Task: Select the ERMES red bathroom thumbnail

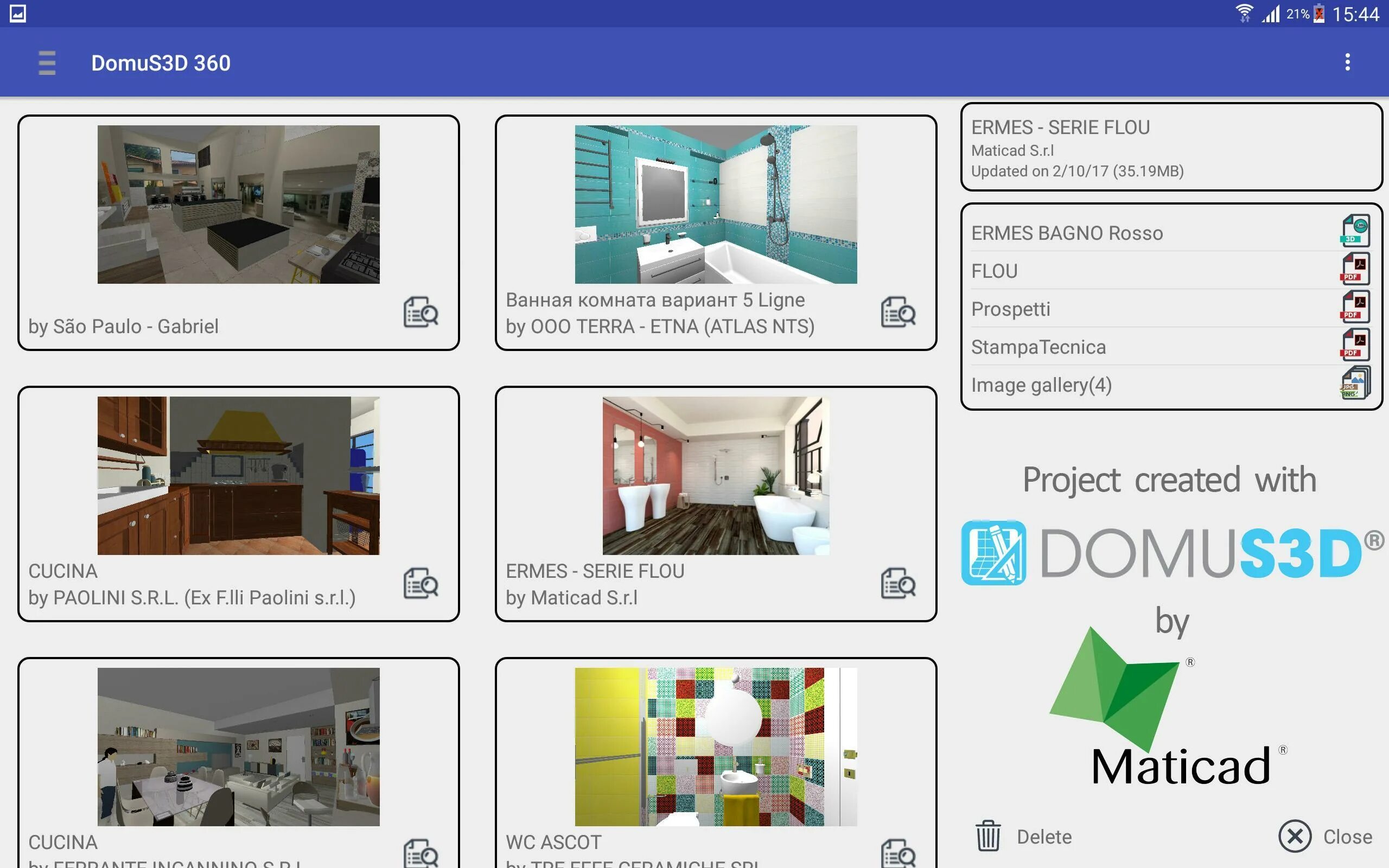Action: click(x=716, y=475)
